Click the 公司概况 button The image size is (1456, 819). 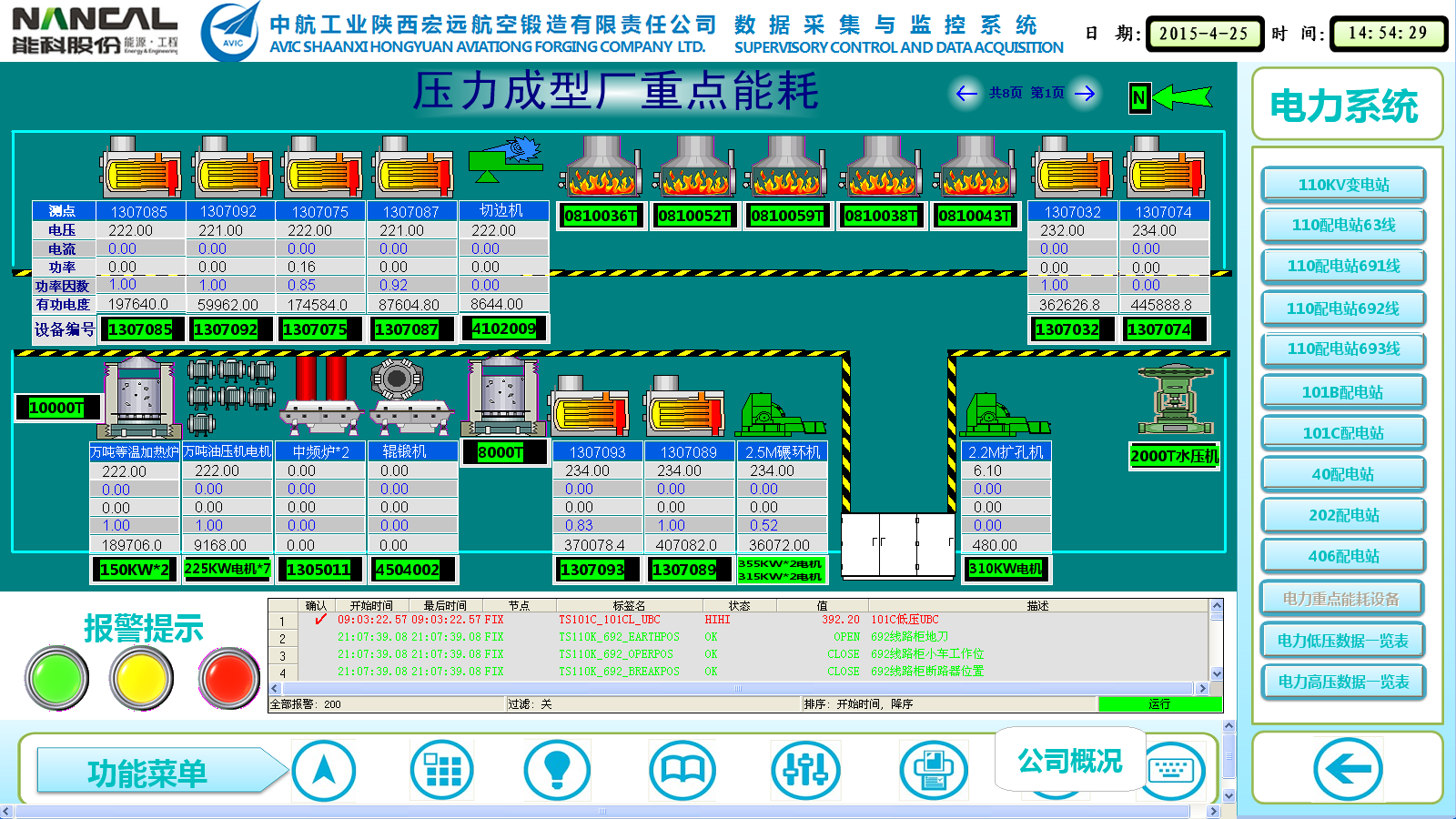coord(1069,761)
